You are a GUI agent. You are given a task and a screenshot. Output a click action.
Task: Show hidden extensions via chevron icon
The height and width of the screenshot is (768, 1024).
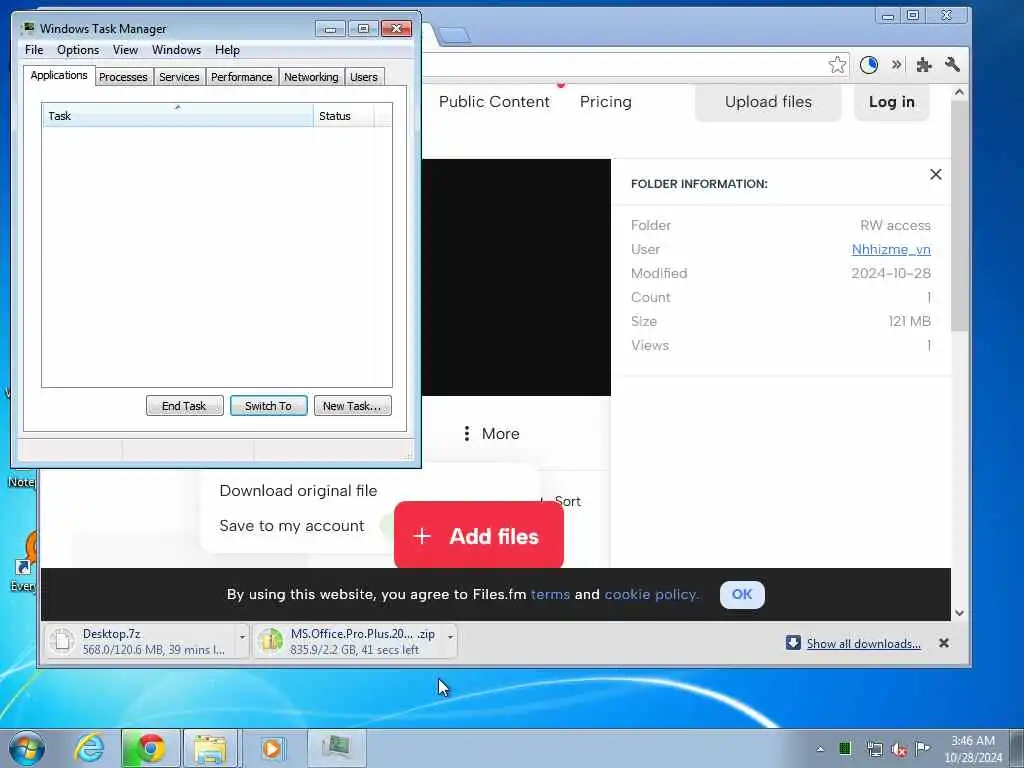pos(897,64)
